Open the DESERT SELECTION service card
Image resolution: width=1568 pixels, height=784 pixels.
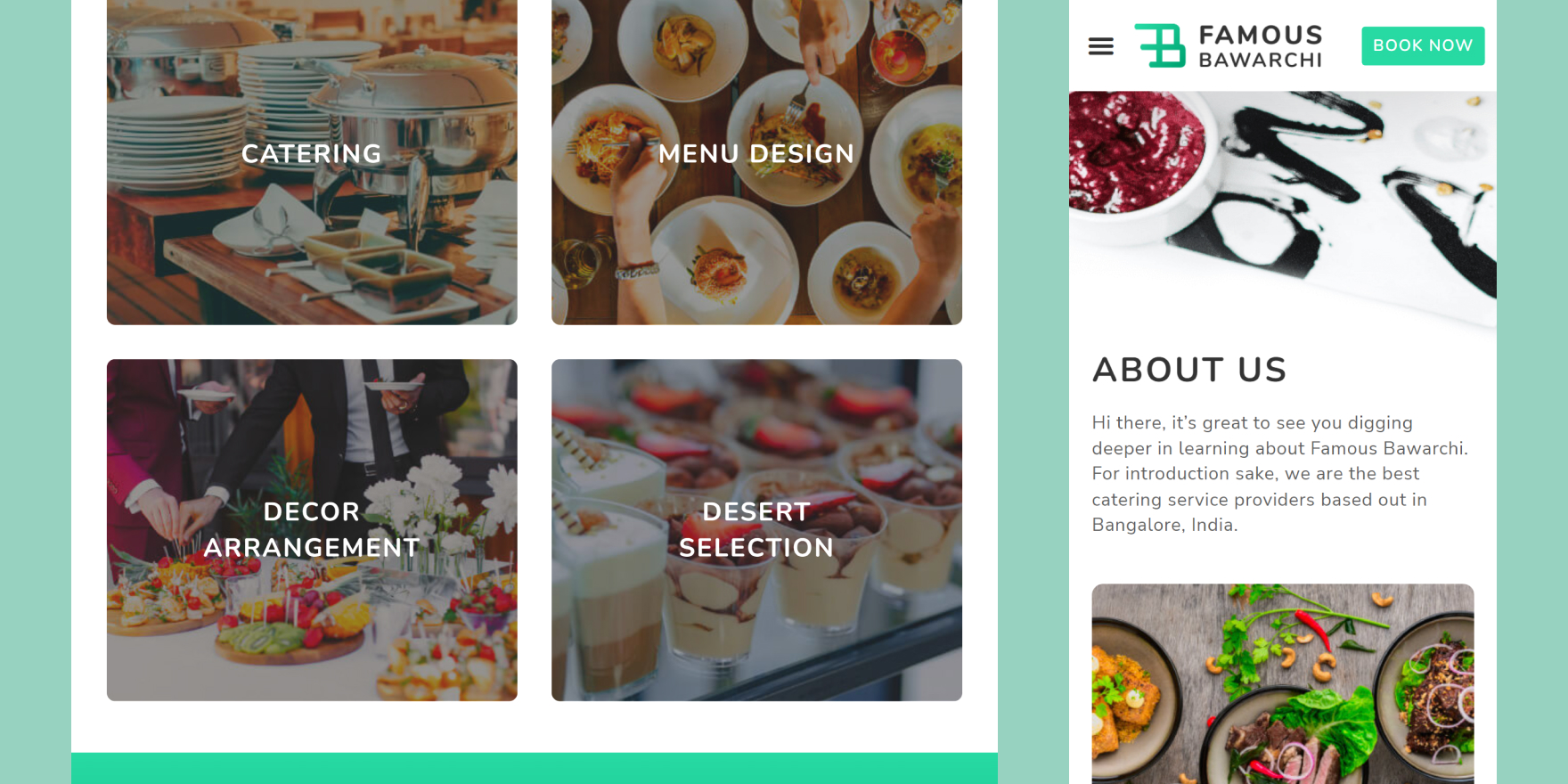pos(756,530)
